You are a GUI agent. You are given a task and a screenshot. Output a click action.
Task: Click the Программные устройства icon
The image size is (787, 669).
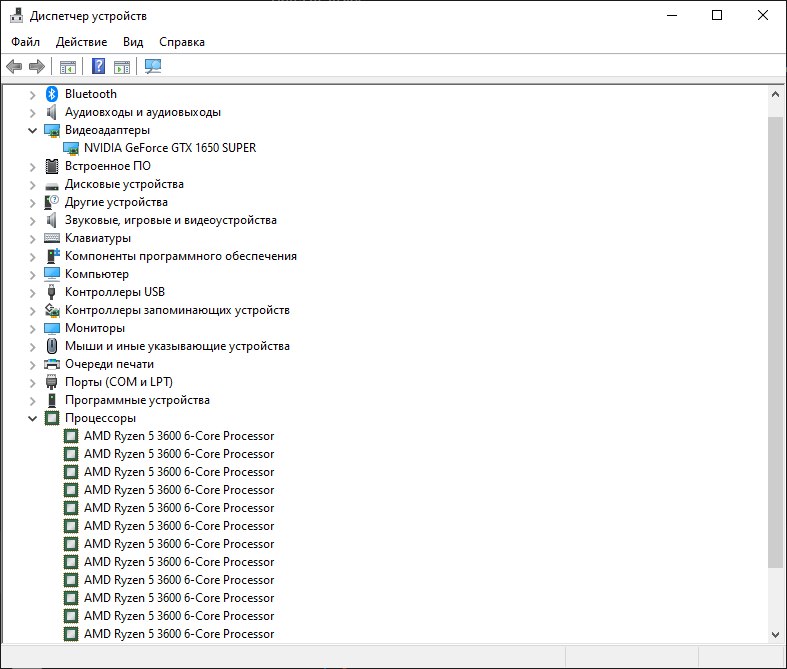click(x=51, y=400)
